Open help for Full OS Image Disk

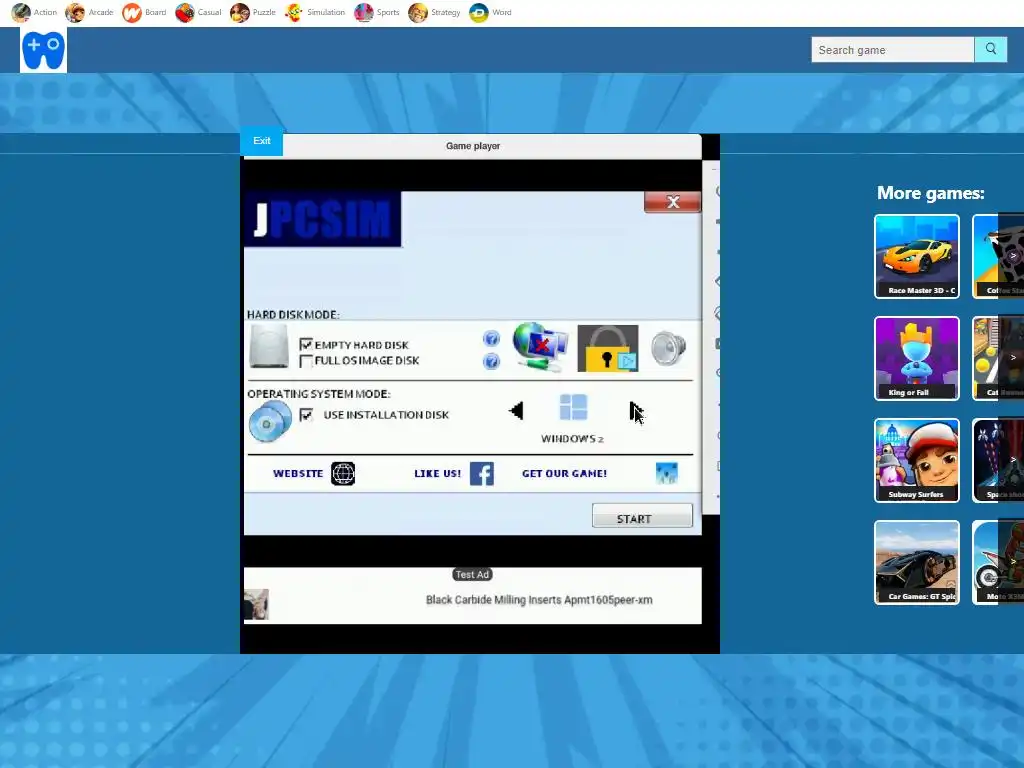(491, 361)
